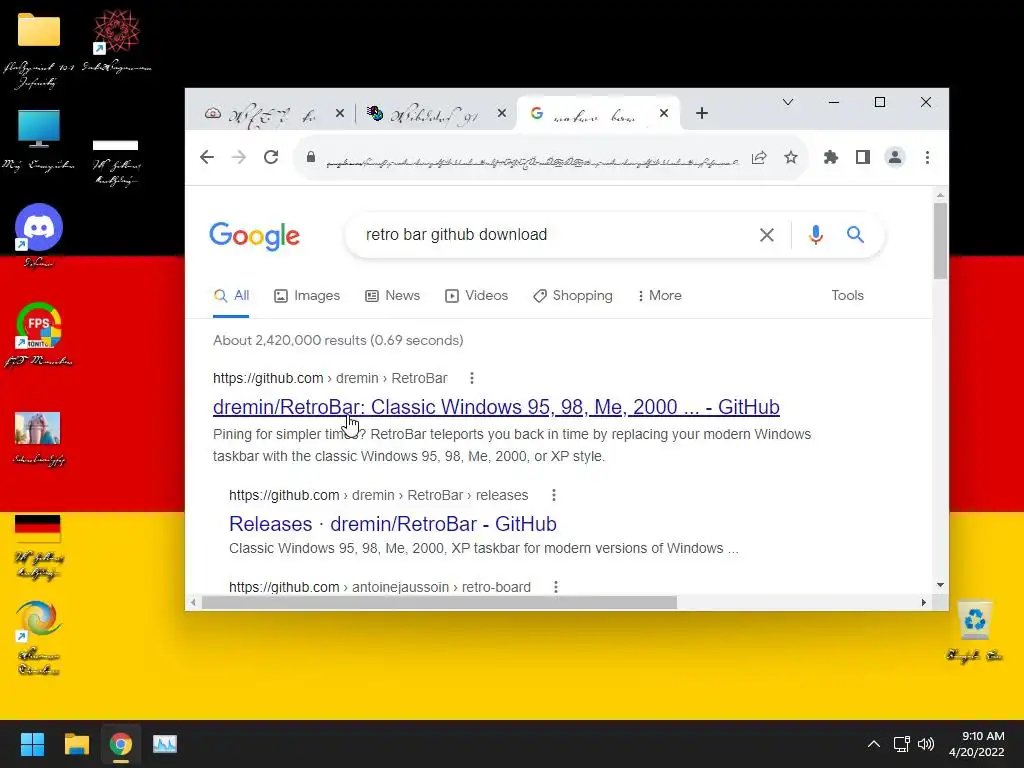The height and width of the screenshot is (768, 1024).
Task: Clear the search box with the X icon
Action: tap(767, 235)
